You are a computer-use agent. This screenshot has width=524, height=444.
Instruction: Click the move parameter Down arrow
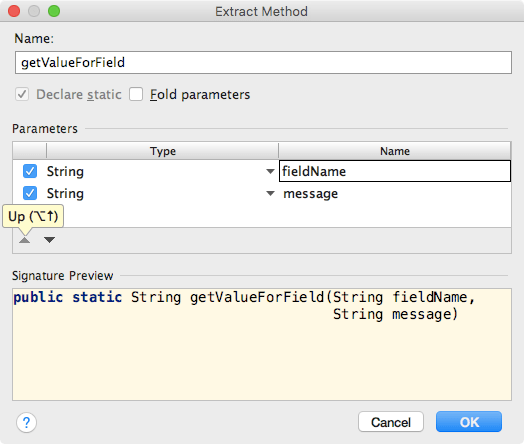coord(49,240)
